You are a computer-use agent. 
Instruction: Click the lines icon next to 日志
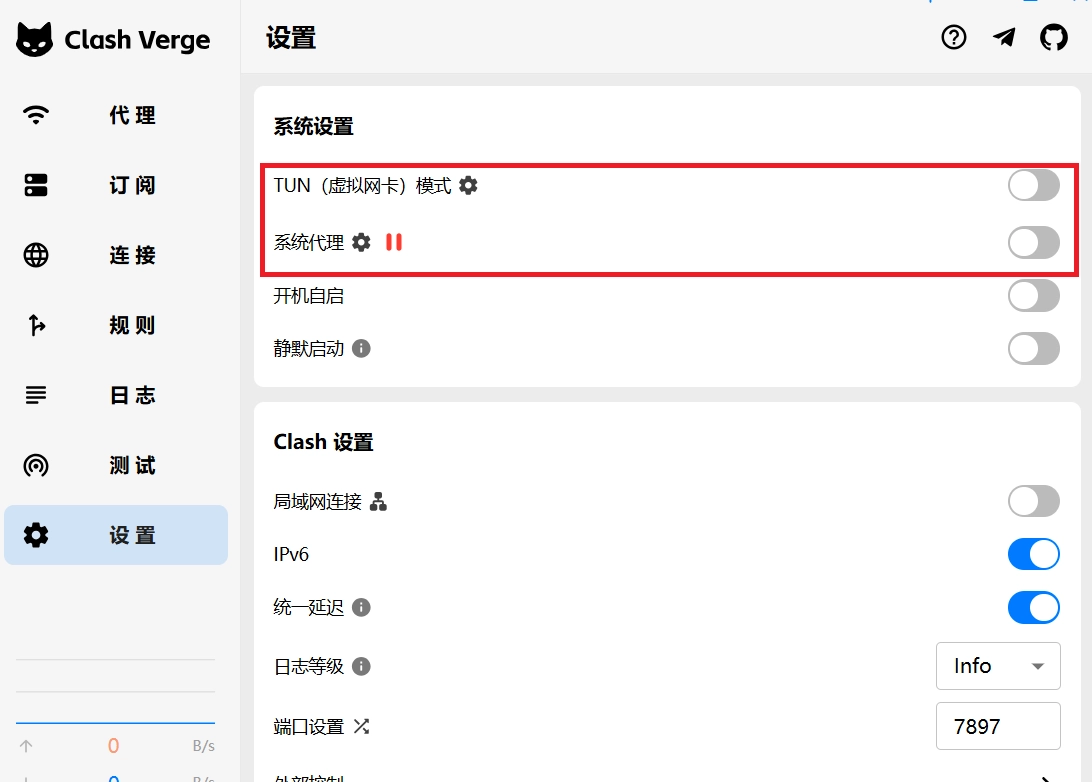(36, 395)
